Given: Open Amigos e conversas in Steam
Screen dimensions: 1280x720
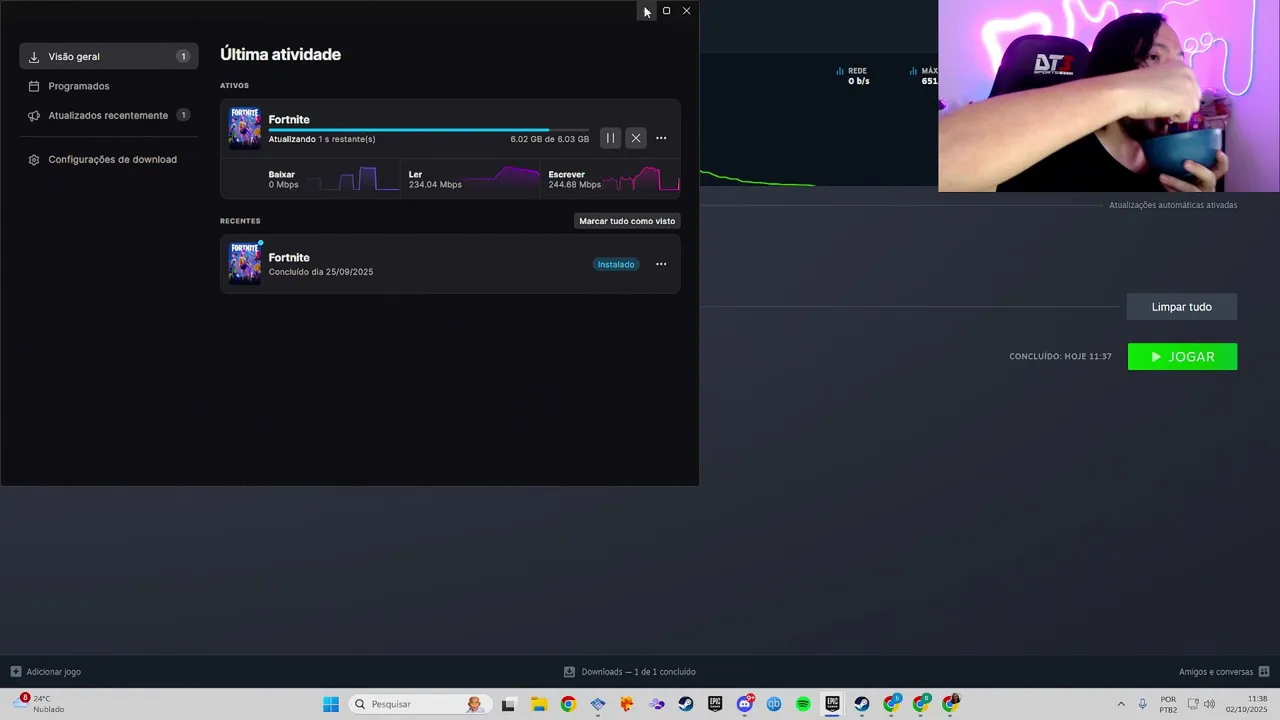Looking at the screenshot, I should (1224, 672).
